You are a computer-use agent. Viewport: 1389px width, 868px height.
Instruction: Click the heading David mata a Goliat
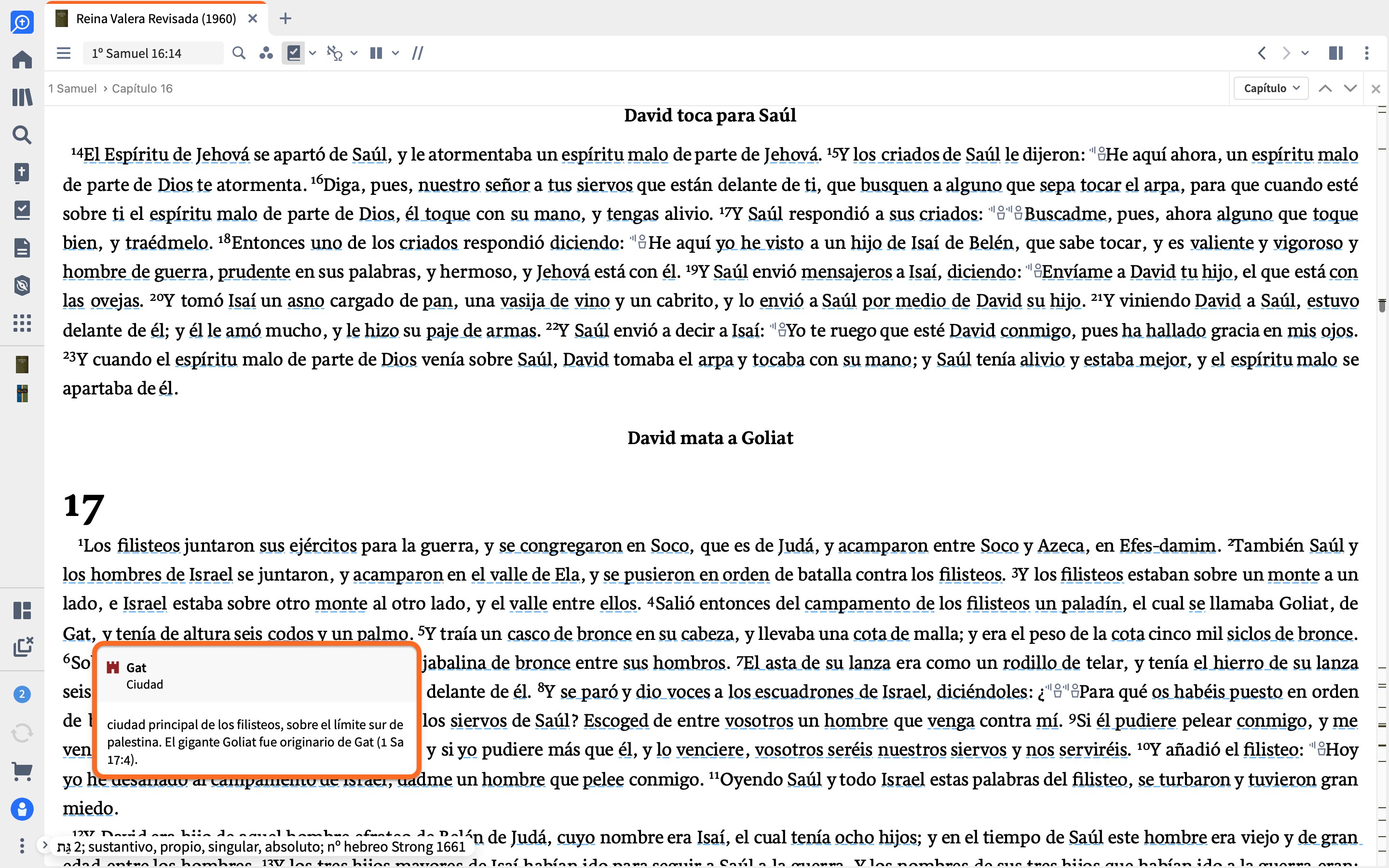(710, 438)
